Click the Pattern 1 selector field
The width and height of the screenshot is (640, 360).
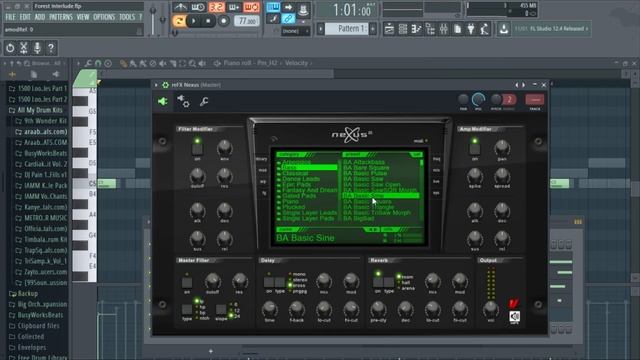point(347,29)
